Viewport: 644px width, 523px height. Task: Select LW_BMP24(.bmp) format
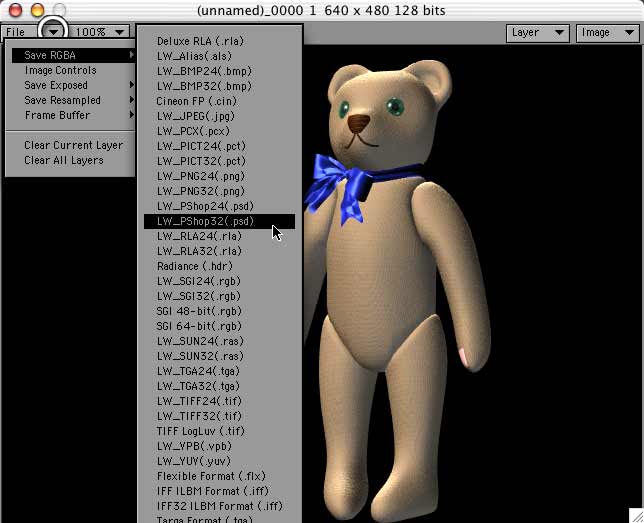point(219,71)
